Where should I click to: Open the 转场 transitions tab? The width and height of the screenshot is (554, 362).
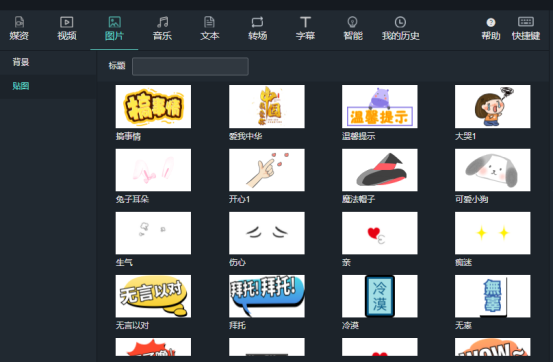tap(257, 28)
